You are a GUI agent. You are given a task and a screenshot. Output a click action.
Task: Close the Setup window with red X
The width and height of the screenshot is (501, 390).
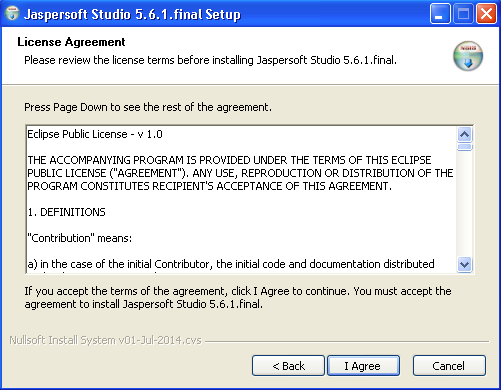point(486,14)
